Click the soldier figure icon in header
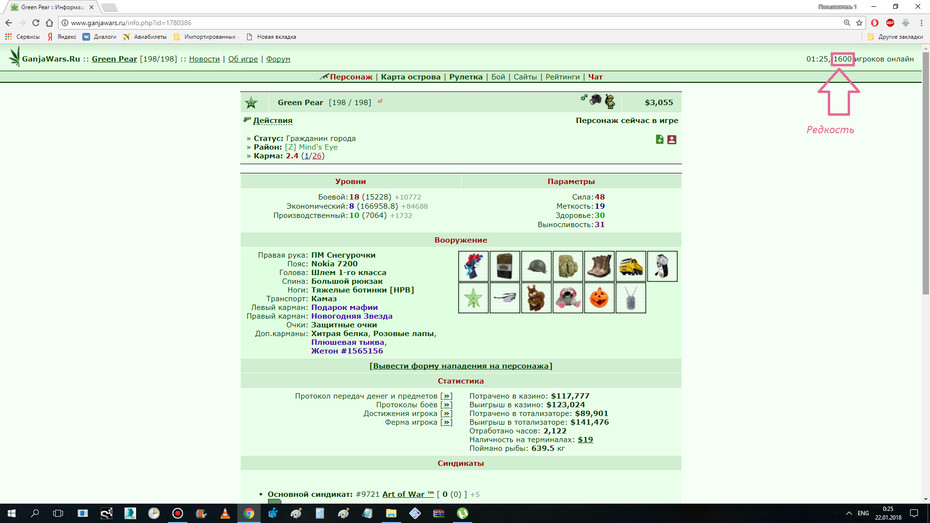This screenshot has height=523, width=930. coord(610,101)
